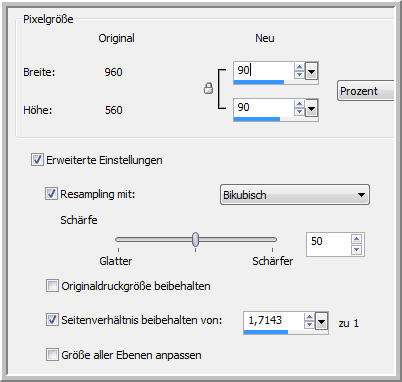Decrease new width with down arrow
Image resolution: width=402 pixels, height=382 pixels.
299,74
